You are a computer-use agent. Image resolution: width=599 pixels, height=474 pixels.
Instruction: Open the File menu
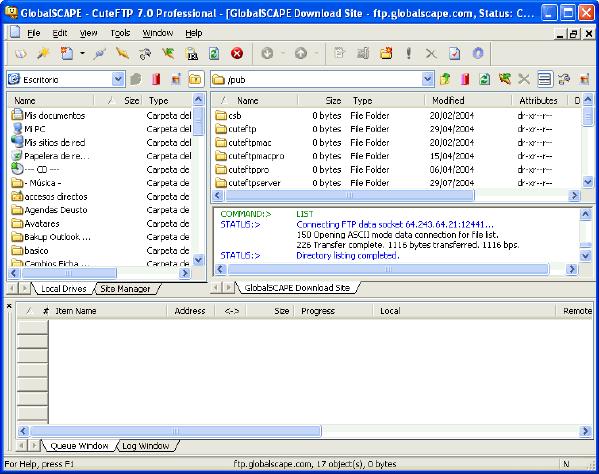click(34, 33)
